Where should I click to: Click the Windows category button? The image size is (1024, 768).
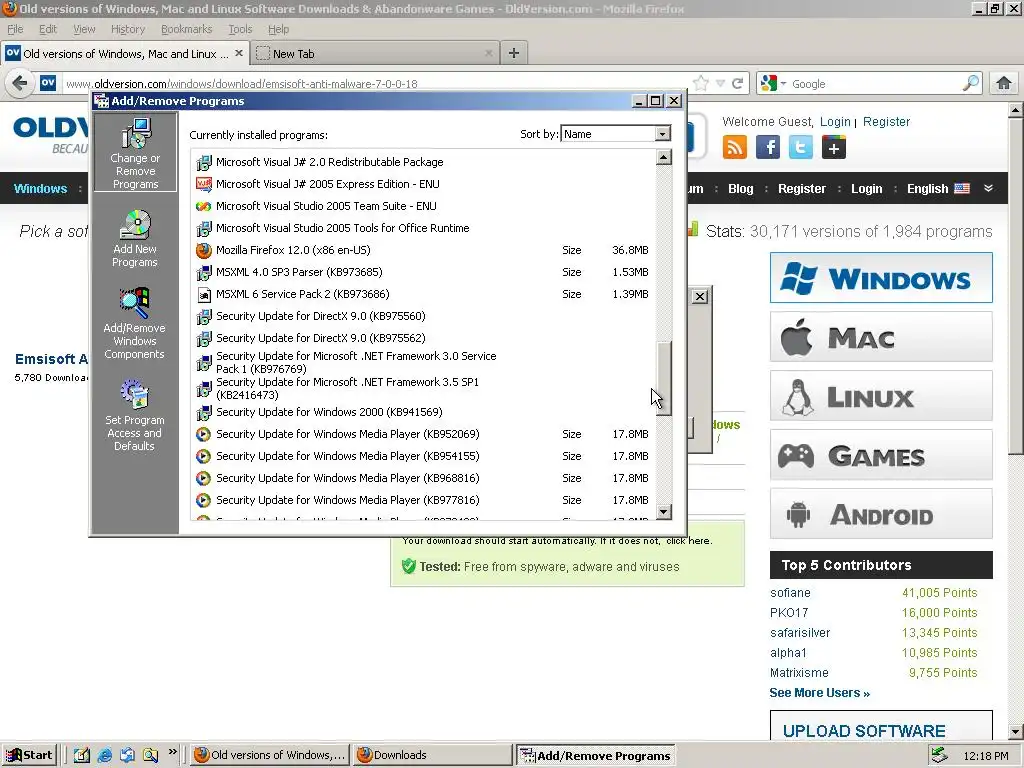pyautogui.click(x=881, y=278)
